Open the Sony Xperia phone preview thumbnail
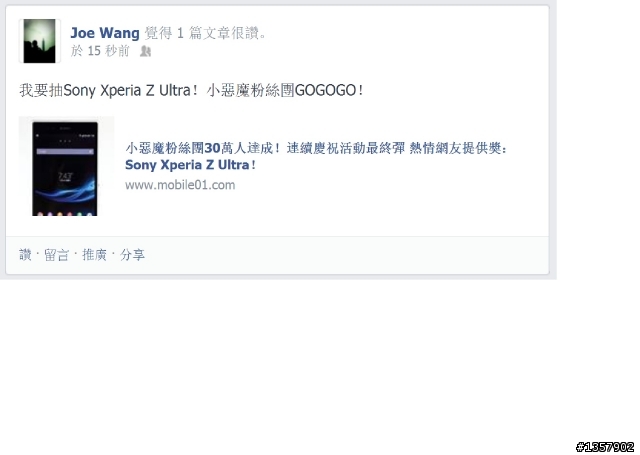This screenshot has width=640, height=455. (x=67, y=166)
